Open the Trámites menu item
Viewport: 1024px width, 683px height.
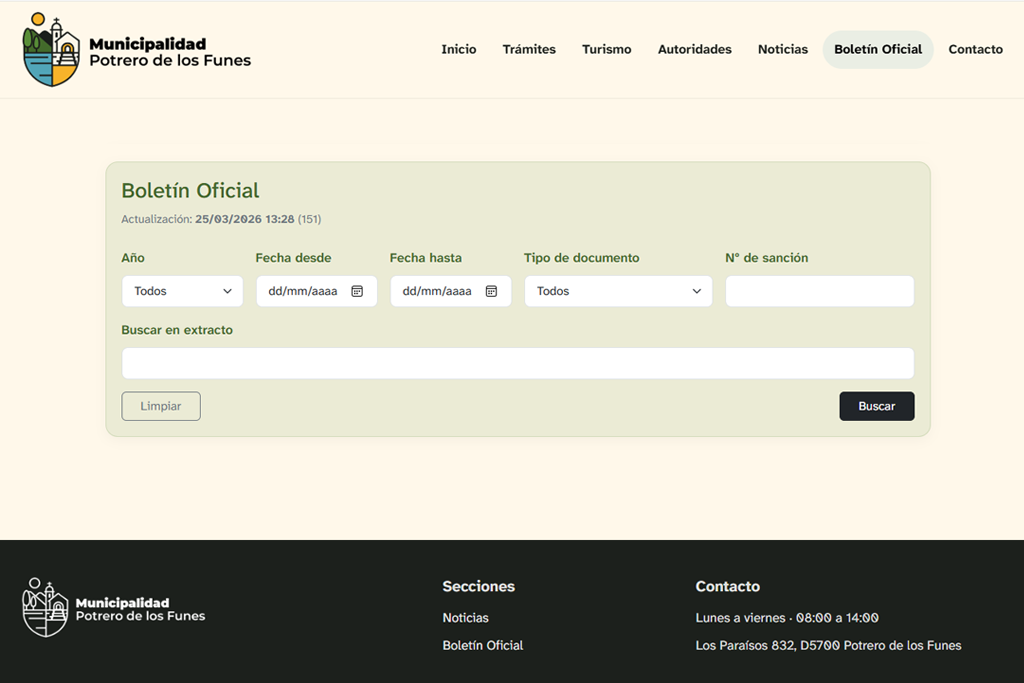coord(529,50)
